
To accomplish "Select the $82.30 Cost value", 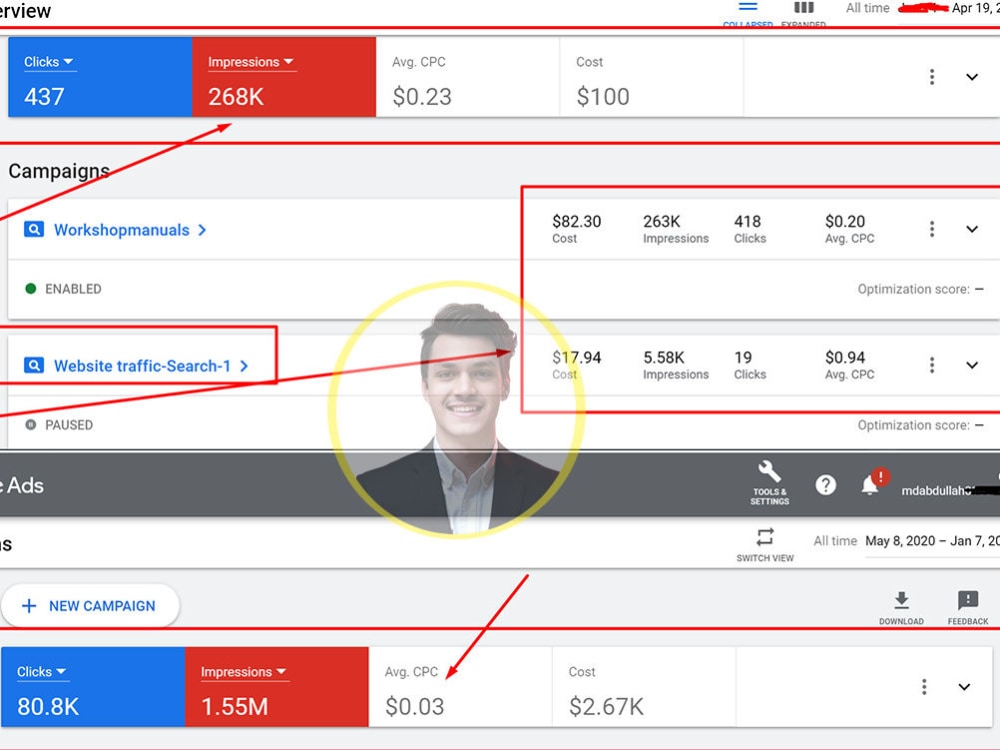I will coord(577,221).
